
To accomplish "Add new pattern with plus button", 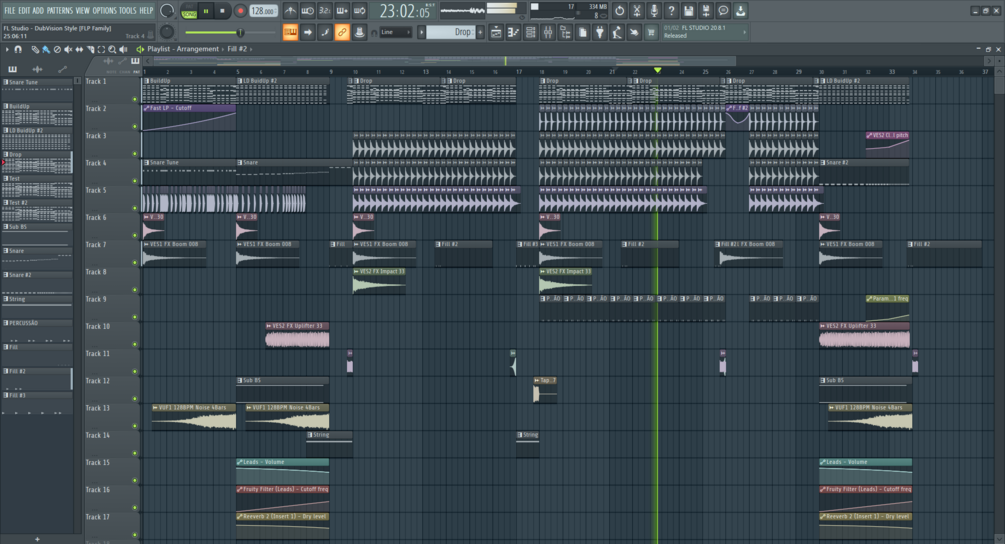I will (x=480, y=32).
